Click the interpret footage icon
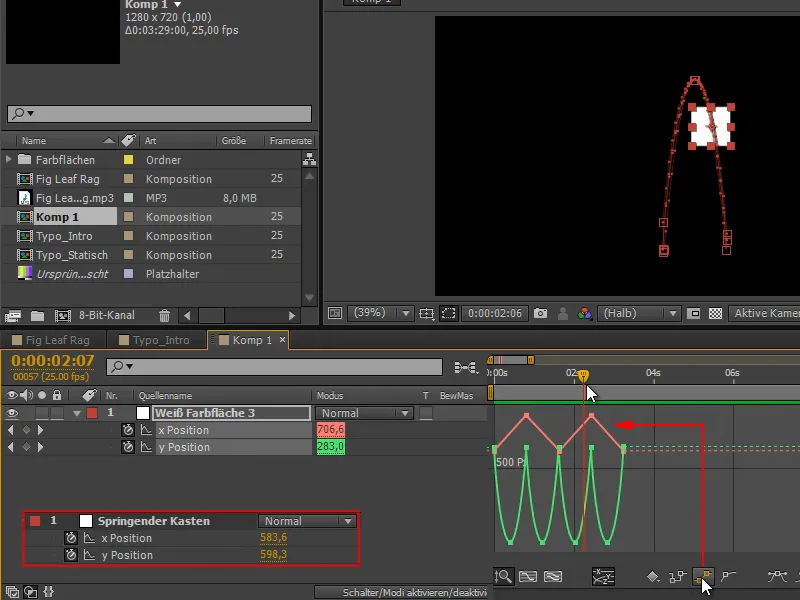The height and width of the screenshot is (600, 800). coord(13,316)
